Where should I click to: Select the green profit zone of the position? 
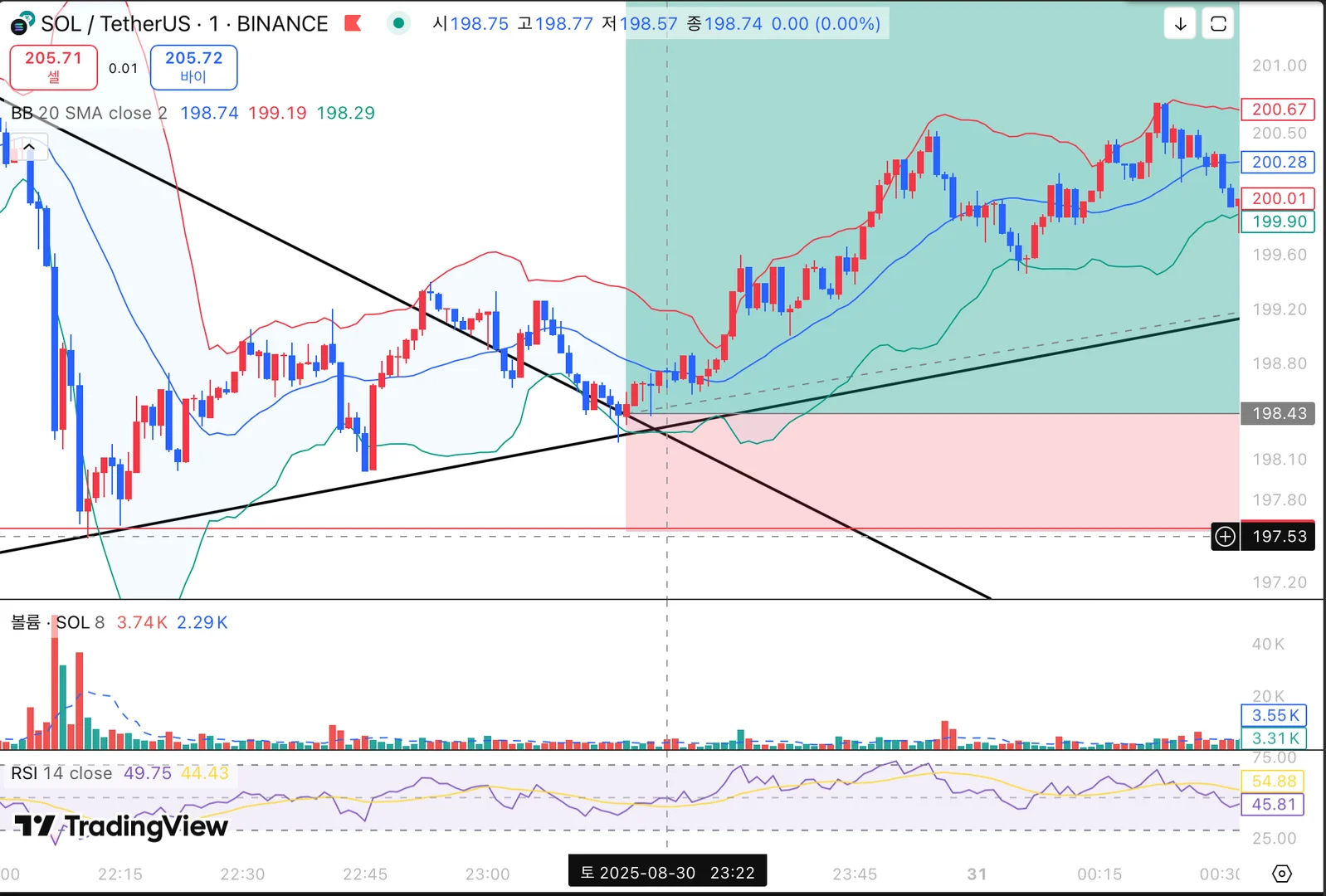933,207
